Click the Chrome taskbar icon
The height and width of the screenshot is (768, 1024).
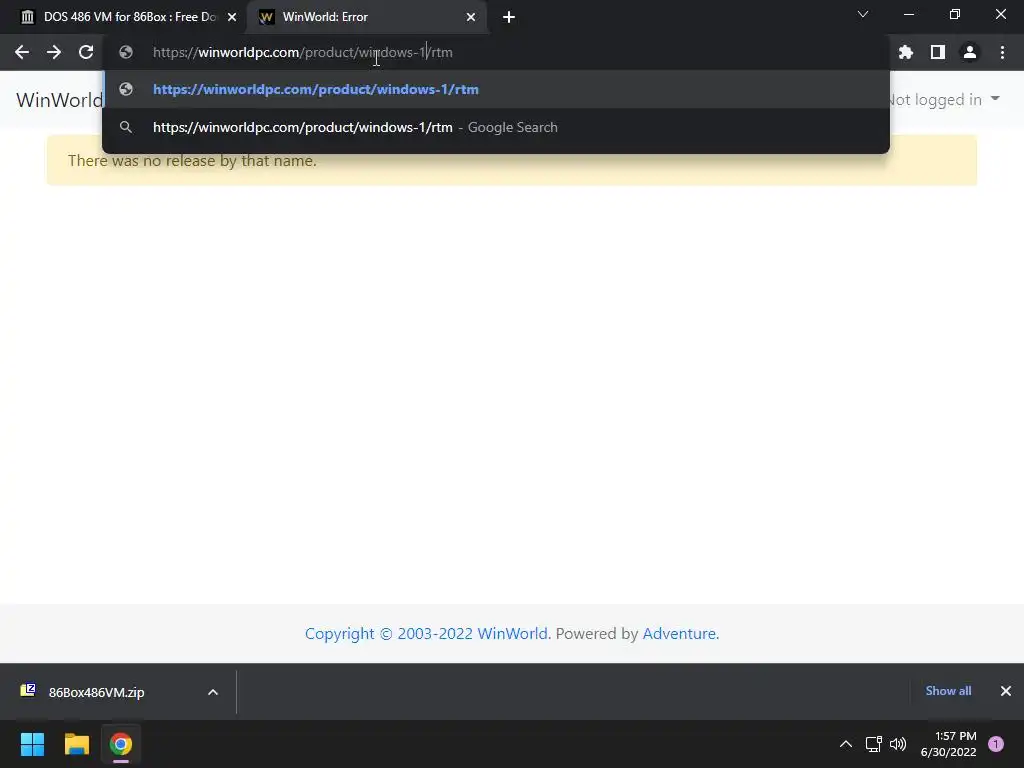121,744
